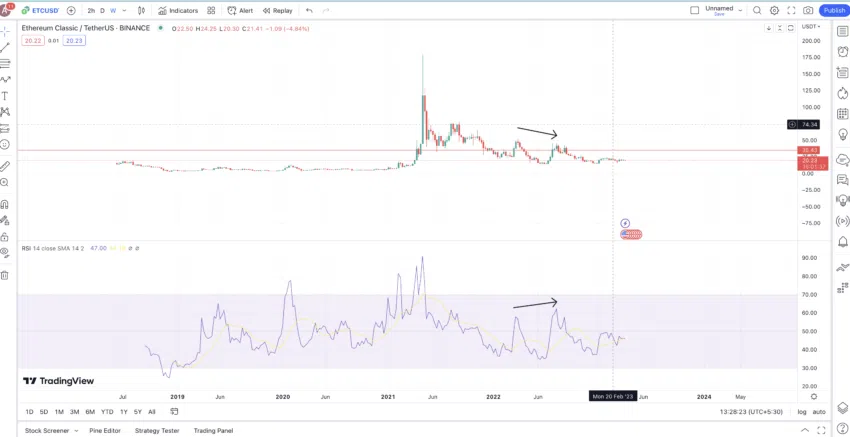
Task: Switch to the D daily timeframe
Action: pos(102,10)
